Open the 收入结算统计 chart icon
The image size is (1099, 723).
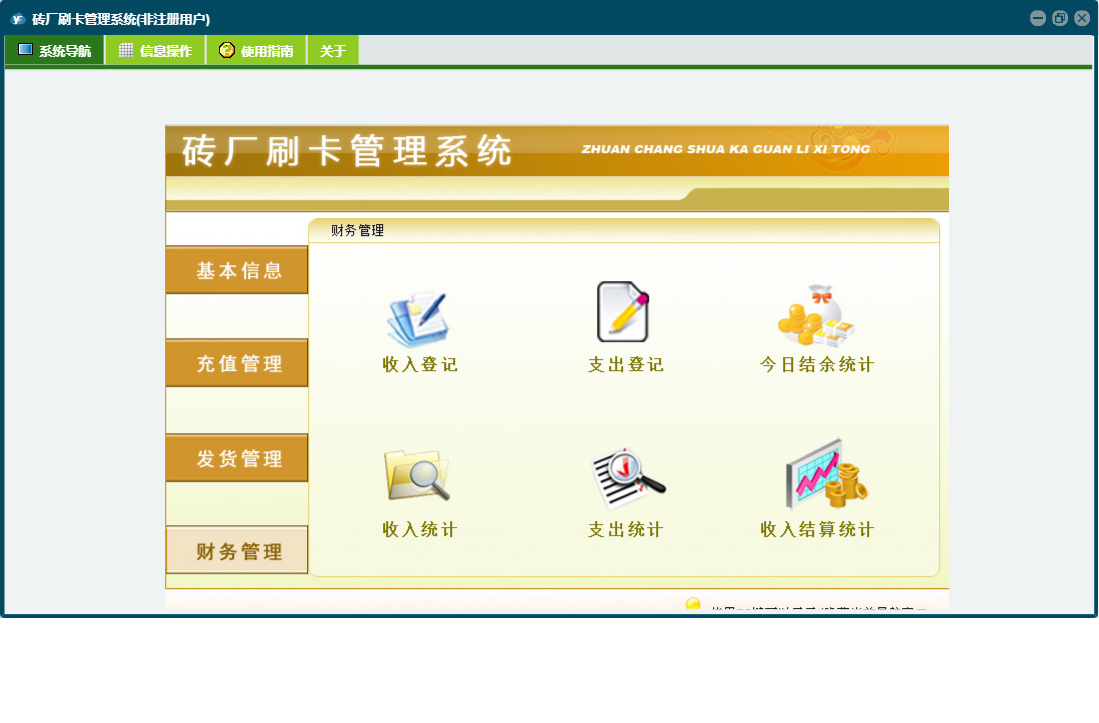(x=827, y=474)
